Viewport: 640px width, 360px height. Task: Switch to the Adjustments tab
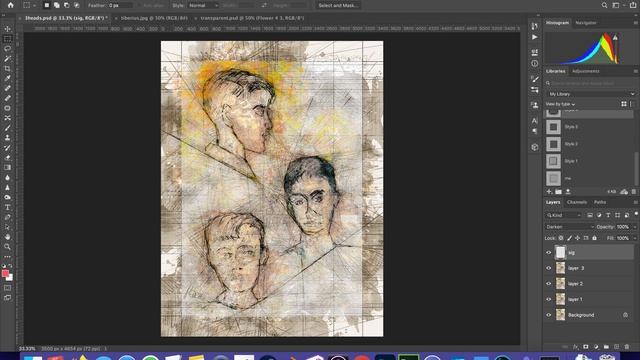[x=586, y=71]
